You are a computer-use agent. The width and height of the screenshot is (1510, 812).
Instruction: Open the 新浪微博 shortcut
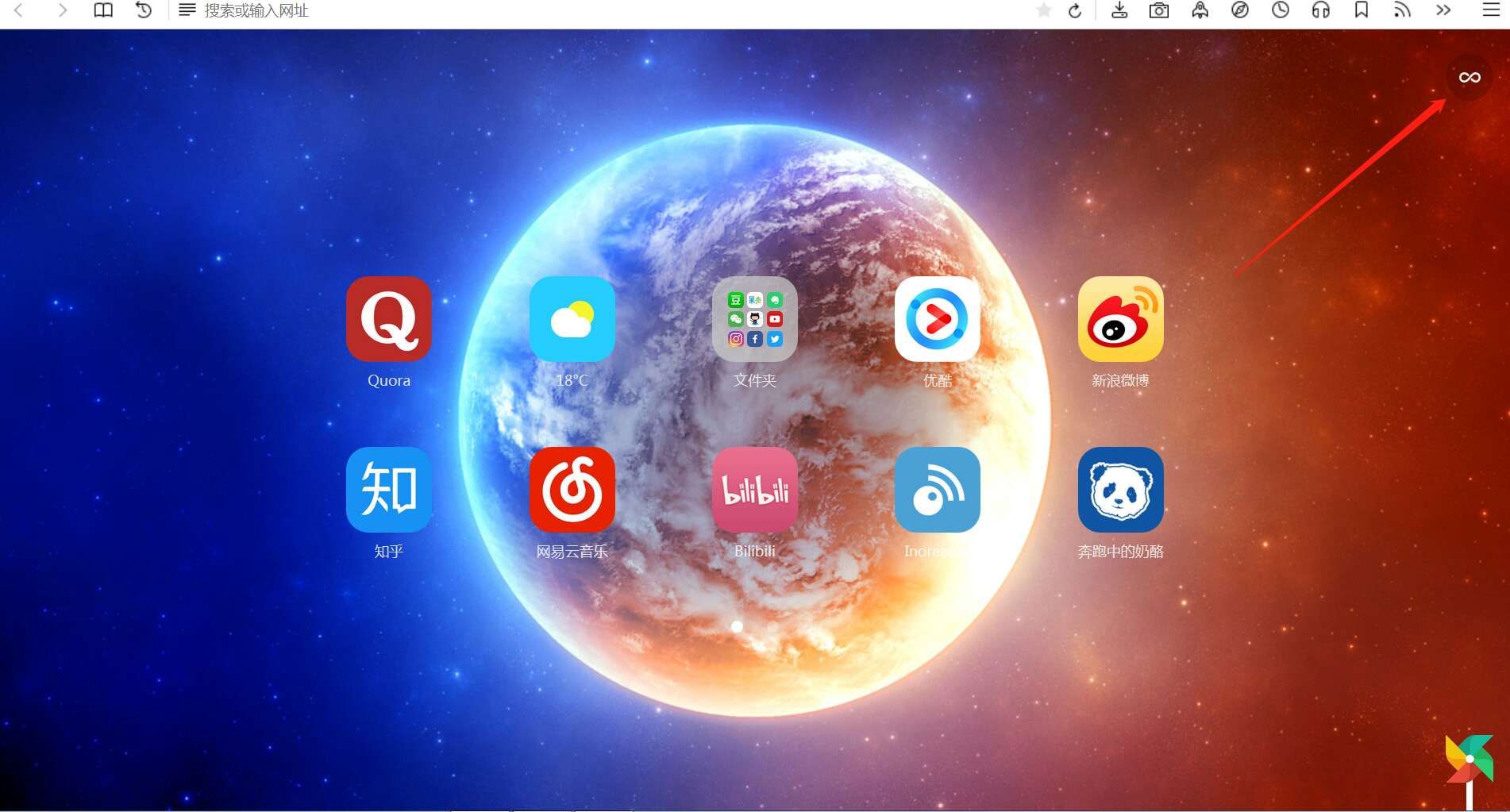1120,319
